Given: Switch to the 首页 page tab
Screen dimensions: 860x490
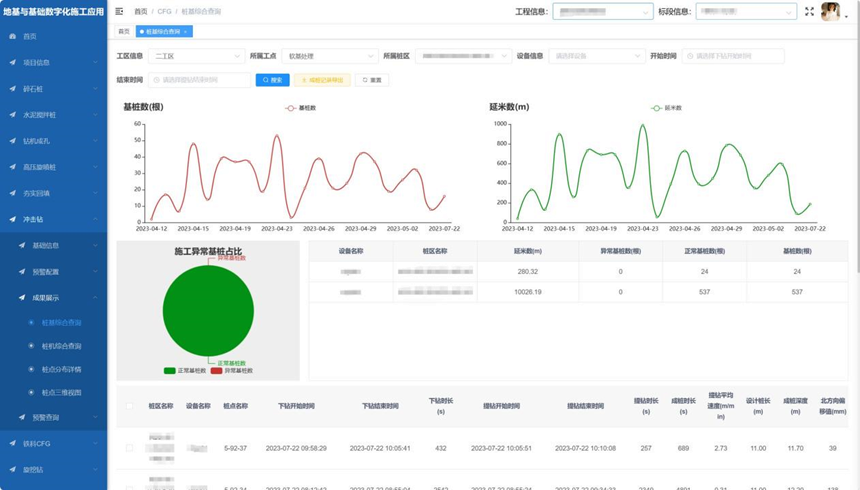Looking at the screenshot, I should [124, 32].
